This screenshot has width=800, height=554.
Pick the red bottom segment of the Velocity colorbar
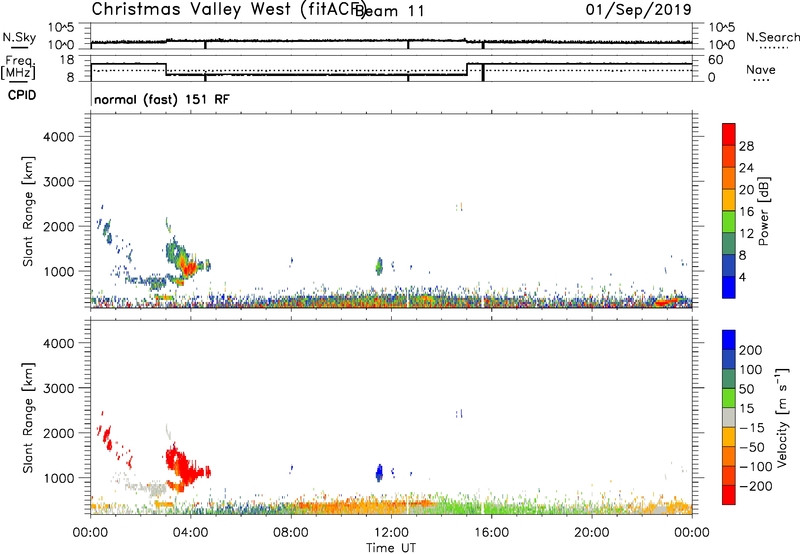pos(729,495)
